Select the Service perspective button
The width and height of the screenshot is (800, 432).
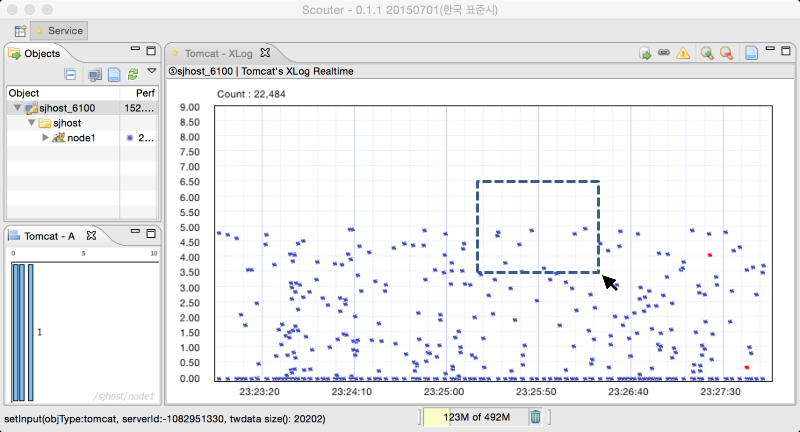(59, 31)
